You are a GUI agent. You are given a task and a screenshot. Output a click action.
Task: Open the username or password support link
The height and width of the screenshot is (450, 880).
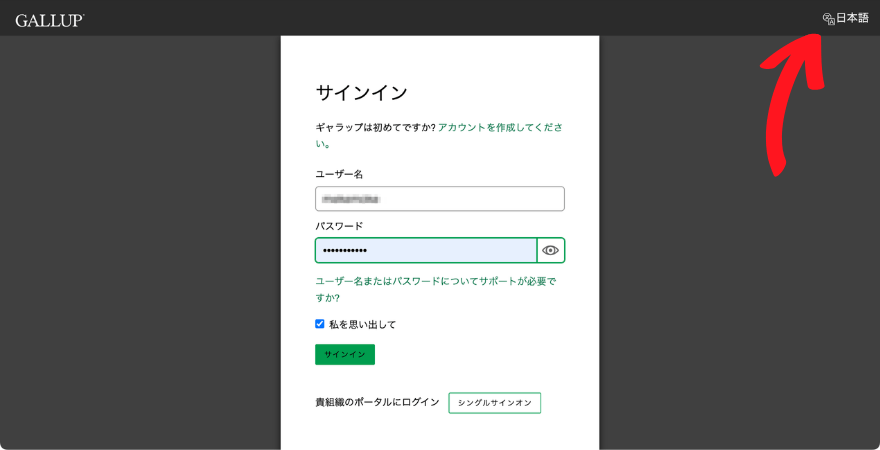436,289
